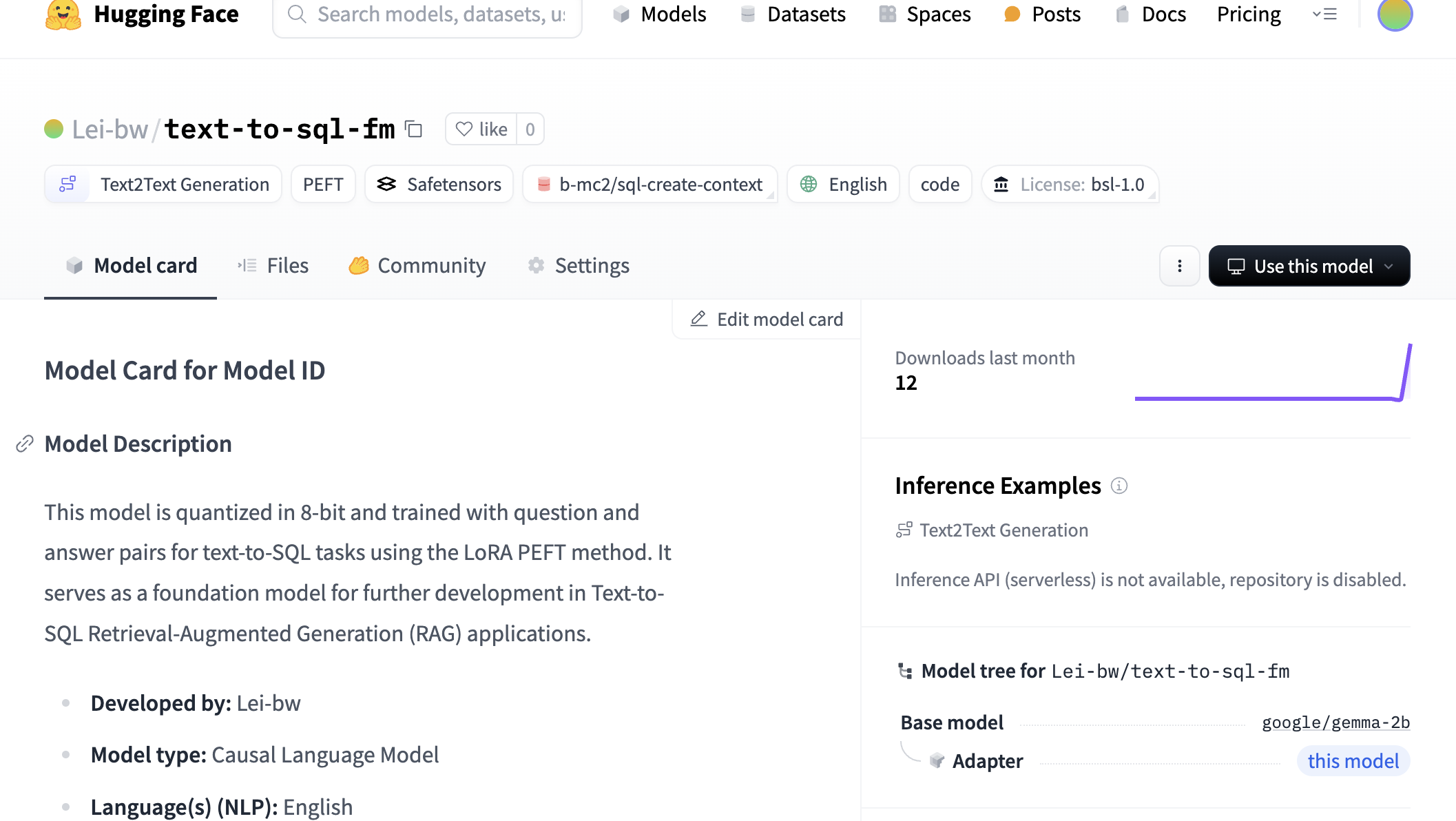Click the Lei-bw owner avatar dot
1456x821 pixels.
54,129
